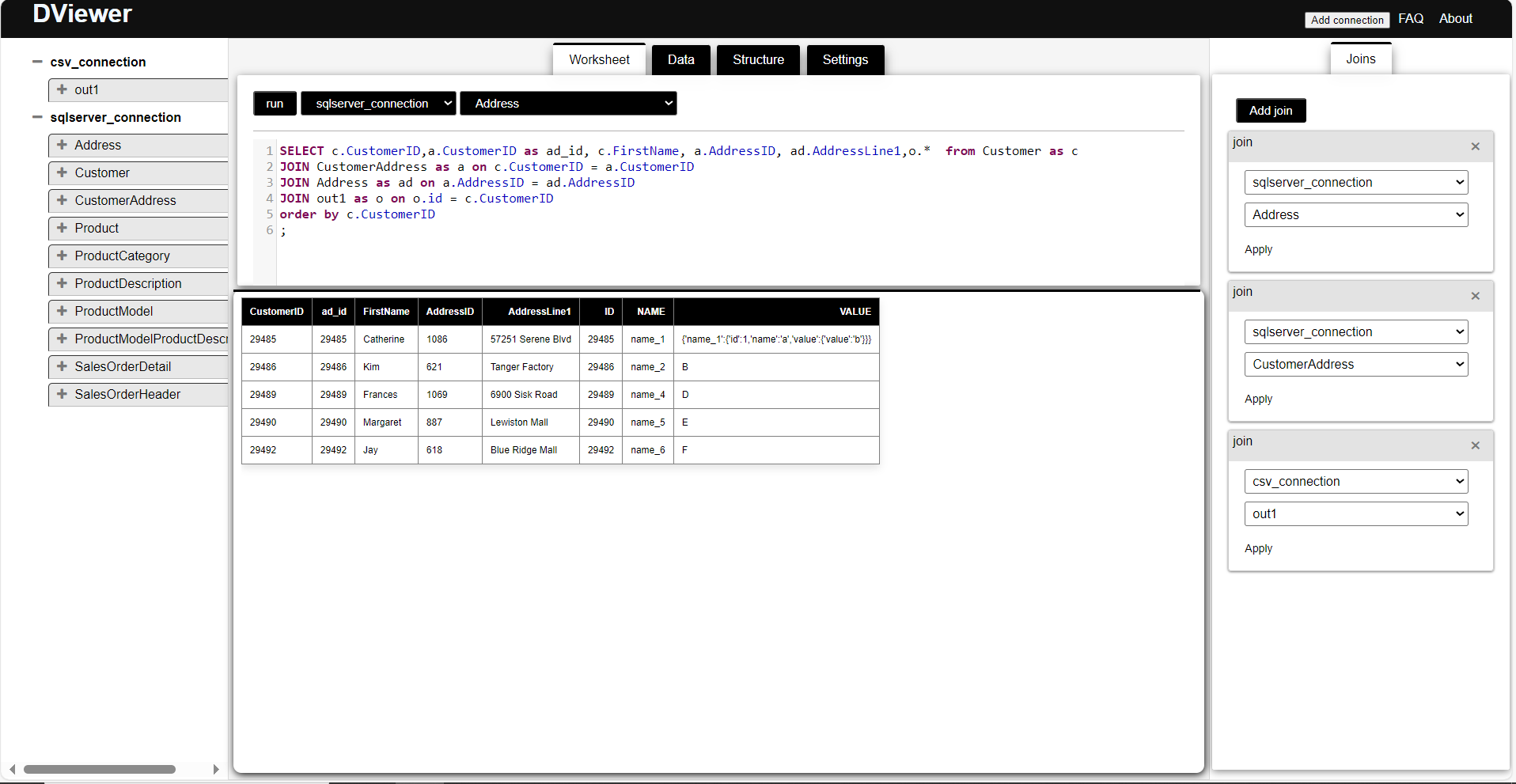1516x784 pixels.
Task: Click the Blue Ridge Mall cell
Action: [x=531, y=450]
